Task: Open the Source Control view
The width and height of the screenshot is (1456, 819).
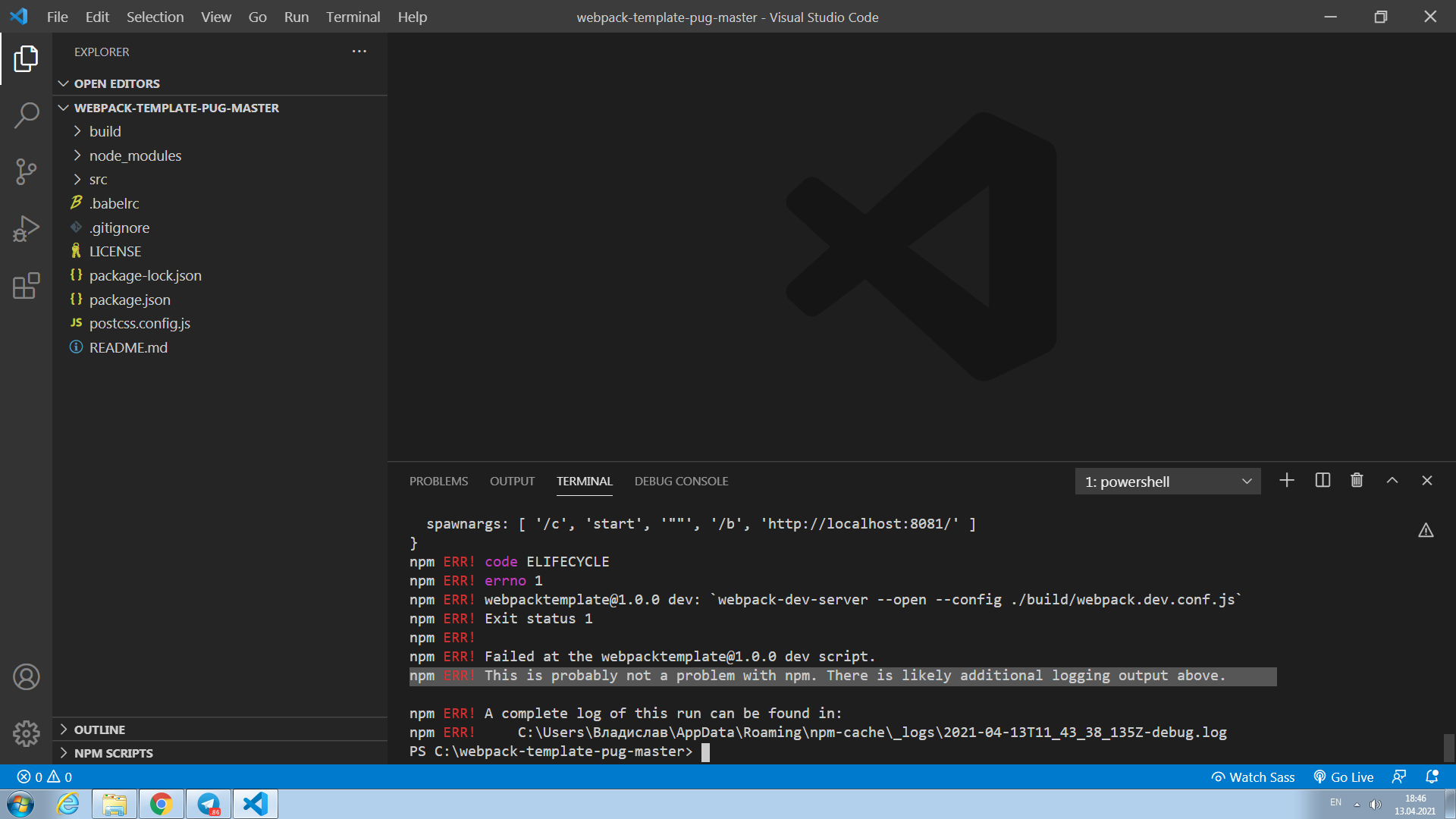Action: tap(26, 171)
